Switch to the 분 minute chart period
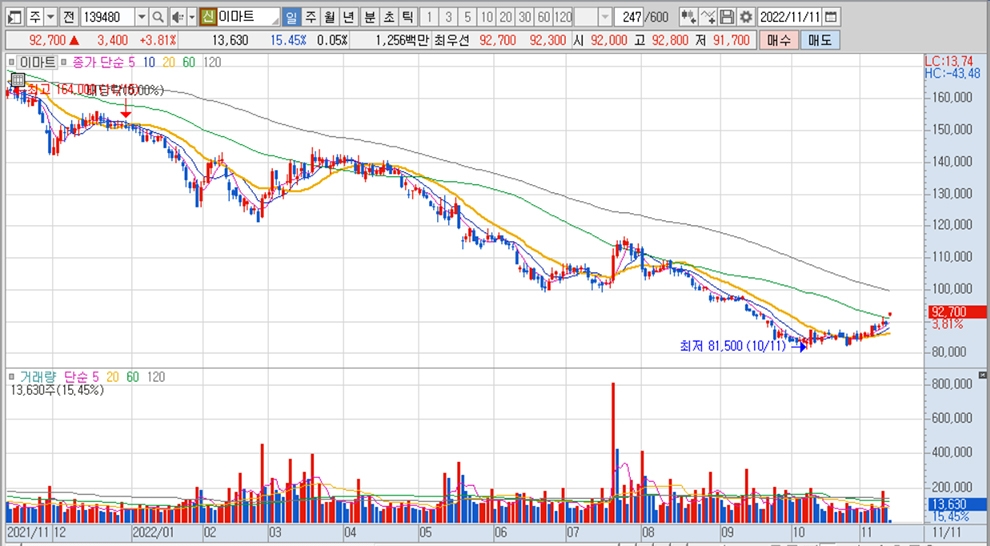Screen dimensions: 990x546 [369, 17]
